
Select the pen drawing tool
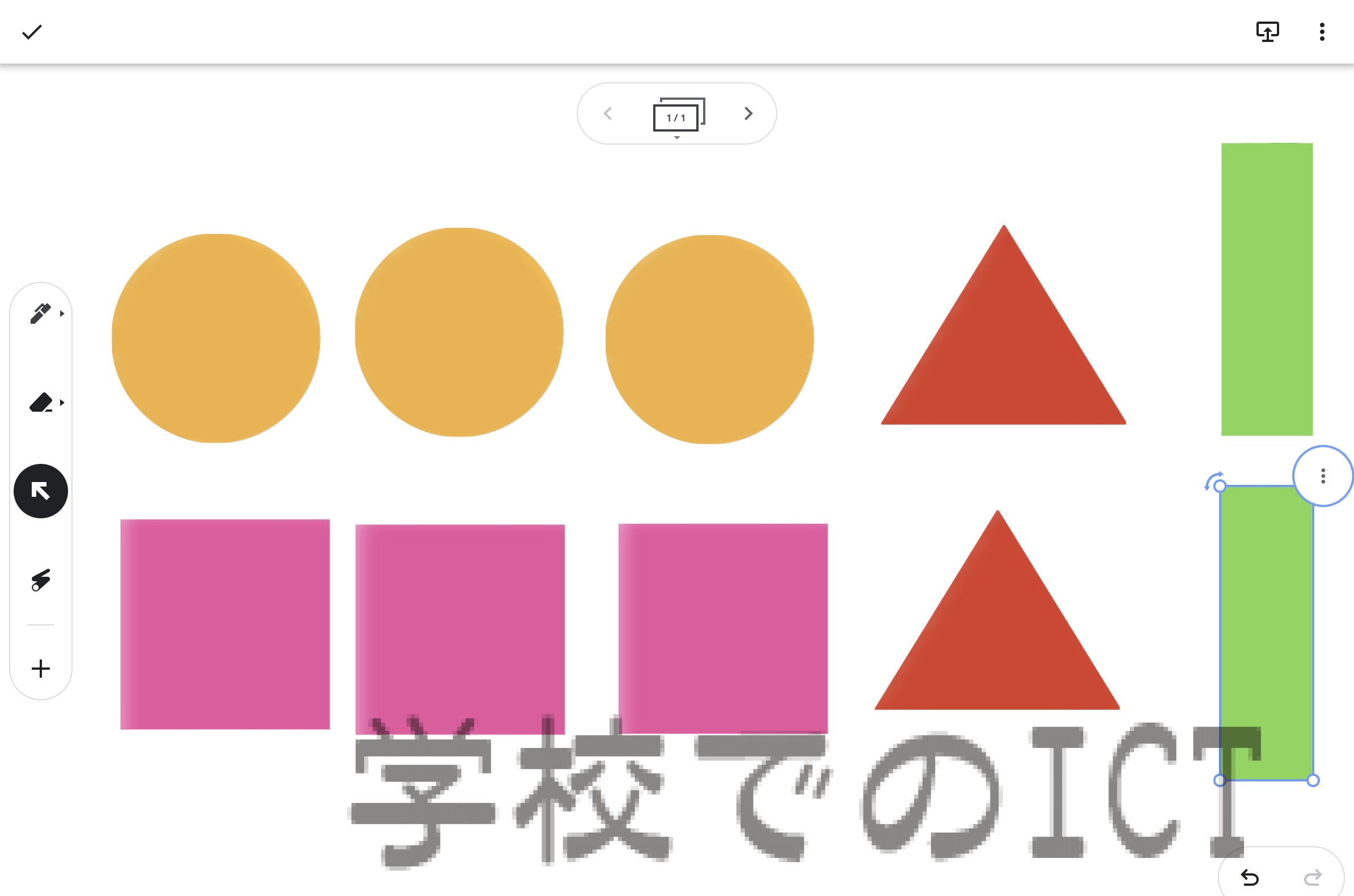click(x=41, y=314)
